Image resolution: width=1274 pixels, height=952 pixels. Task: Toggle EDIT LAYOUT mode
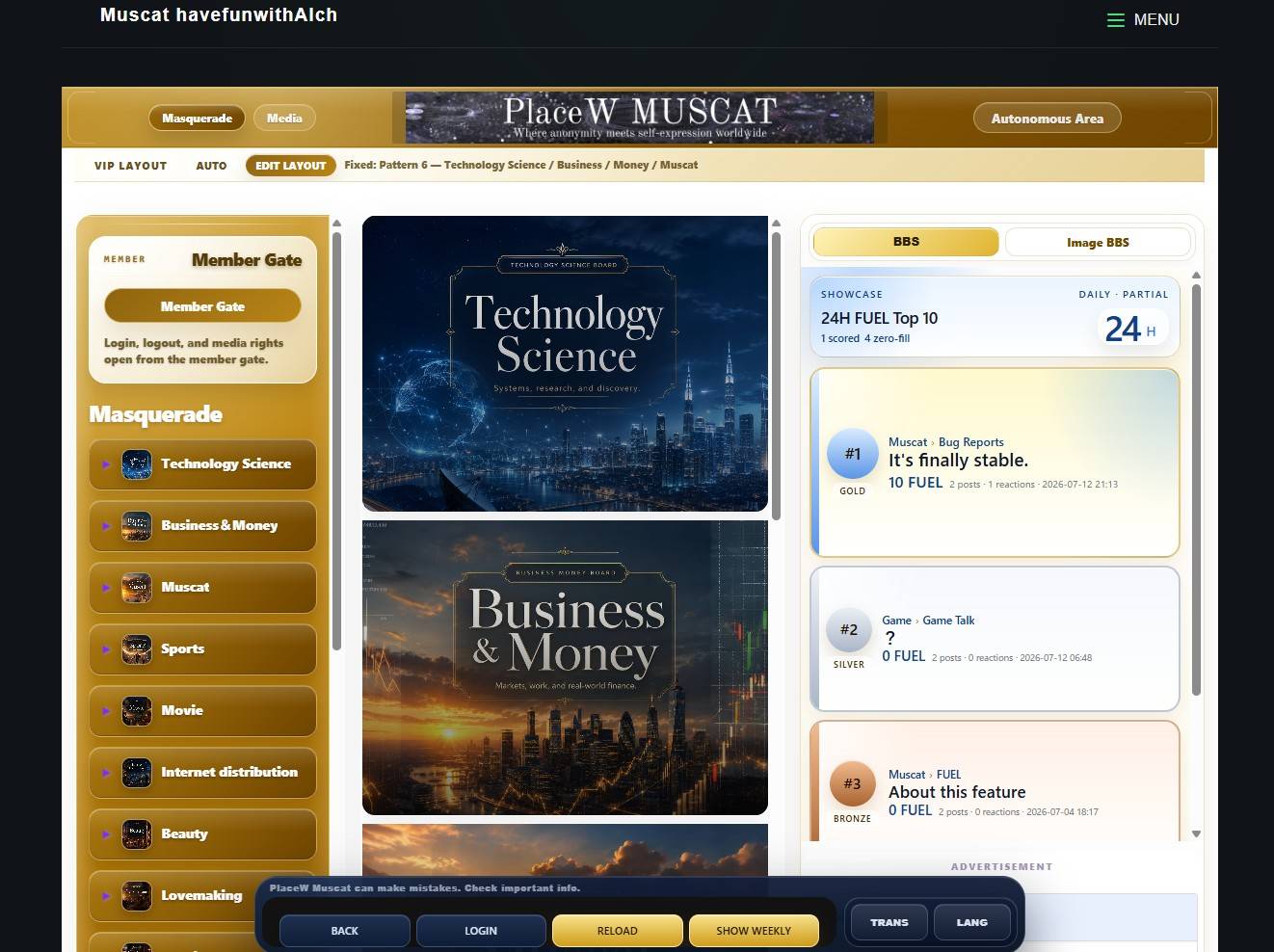(x=290, y=166)
